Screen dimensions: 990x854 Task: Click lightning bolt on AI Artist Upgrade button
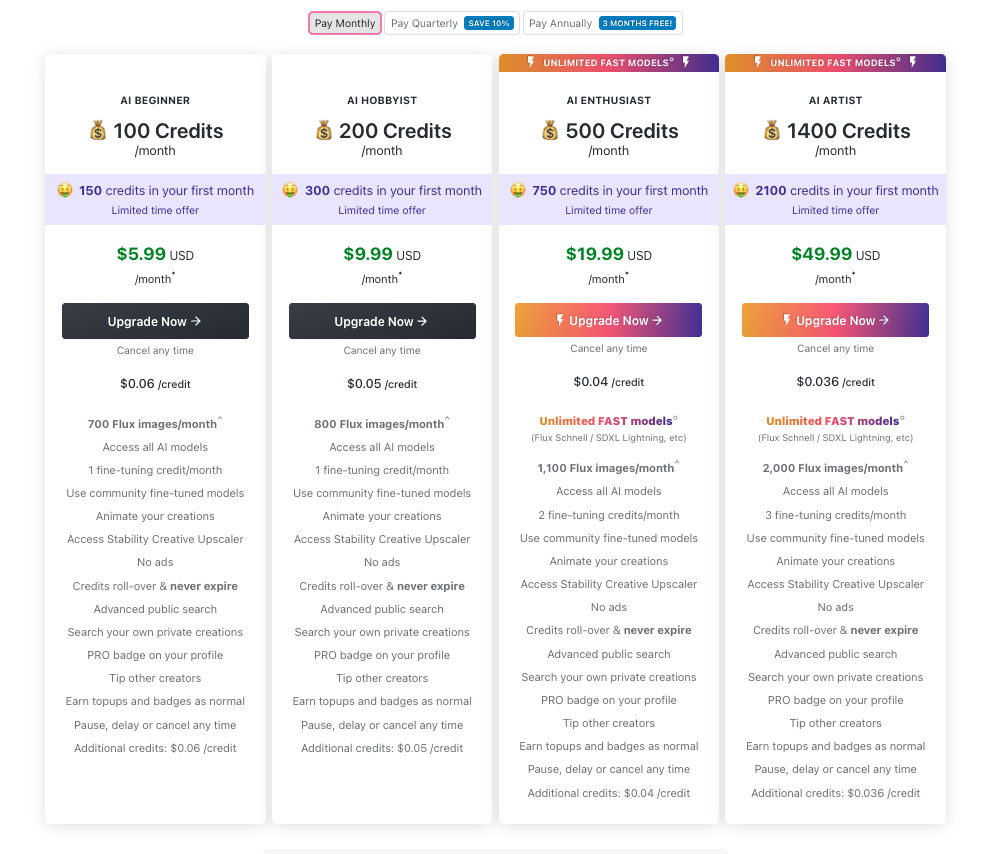(787, 320)
